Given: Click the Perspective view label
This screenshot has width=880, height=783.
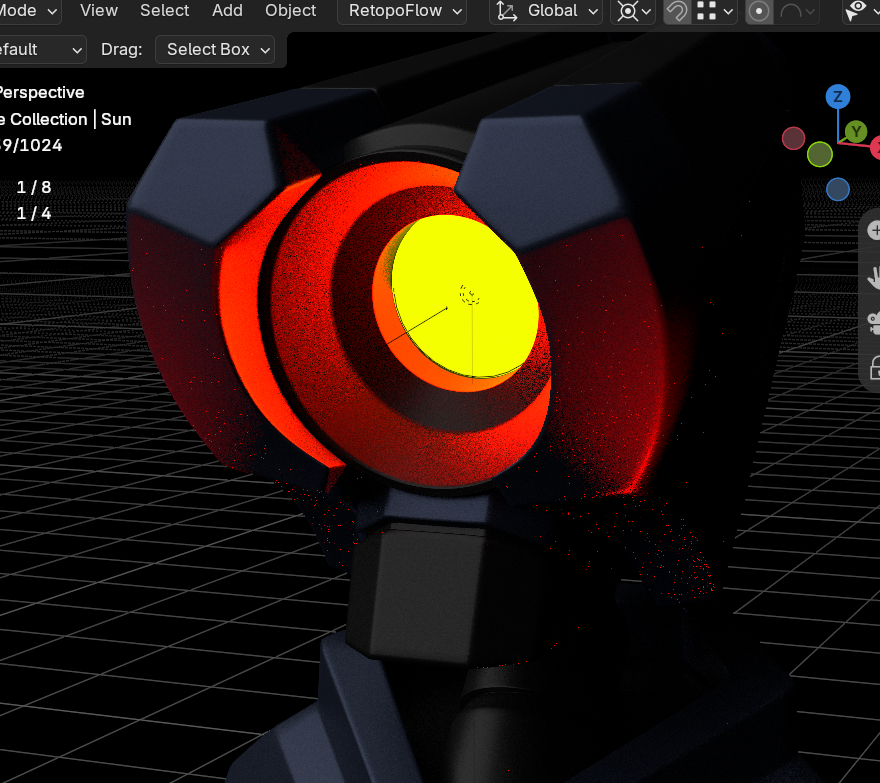Looking at the screenshot, I should 41,92.
